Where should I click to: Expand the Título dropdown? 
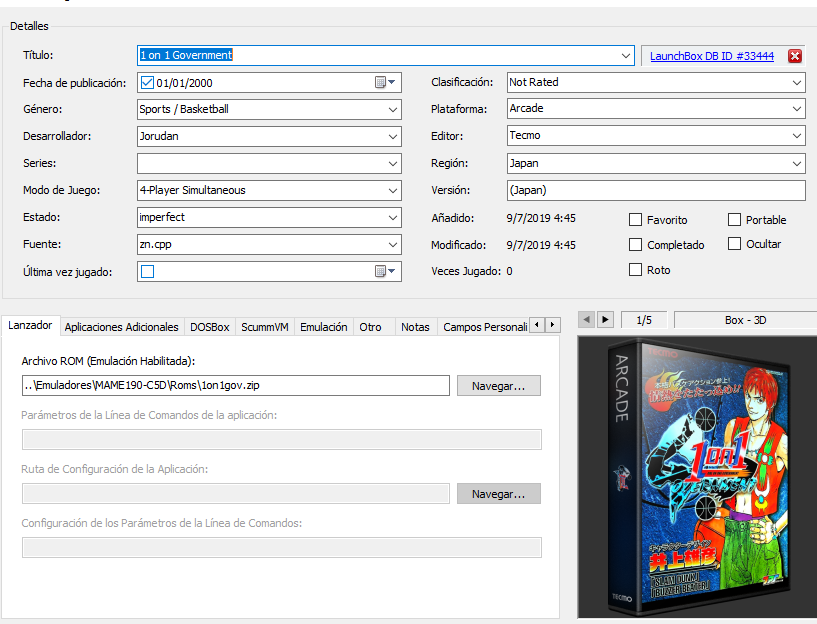(x=626, y=55)
